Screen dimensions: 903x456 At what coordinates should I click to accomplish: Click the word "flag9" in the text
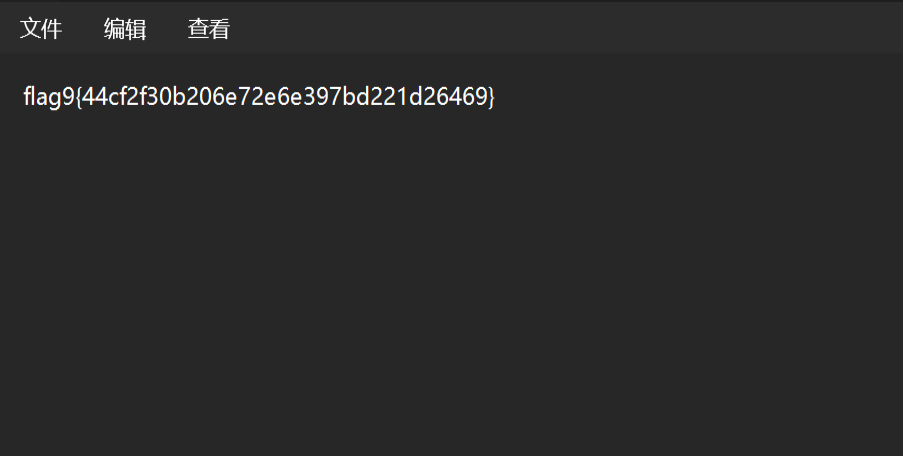tap(47, 98)
